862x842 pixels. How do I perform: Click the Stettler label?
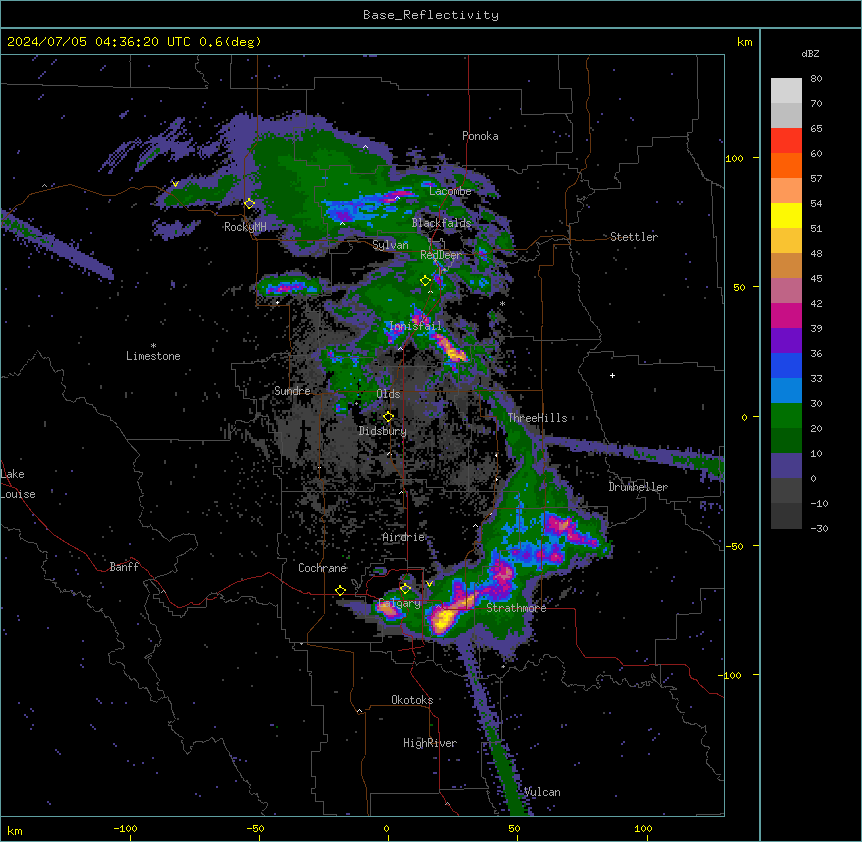634,237
